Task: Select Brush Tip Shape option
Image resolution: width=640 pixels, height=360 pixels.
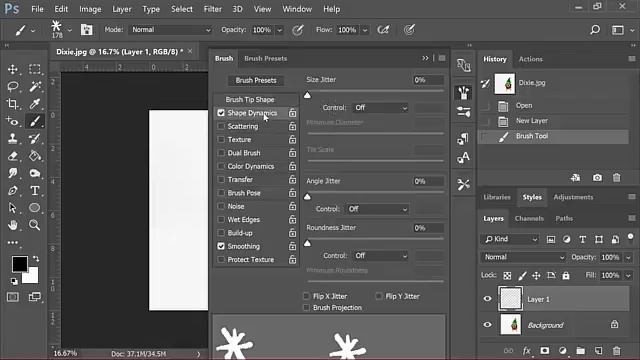Action: point(250,100)
